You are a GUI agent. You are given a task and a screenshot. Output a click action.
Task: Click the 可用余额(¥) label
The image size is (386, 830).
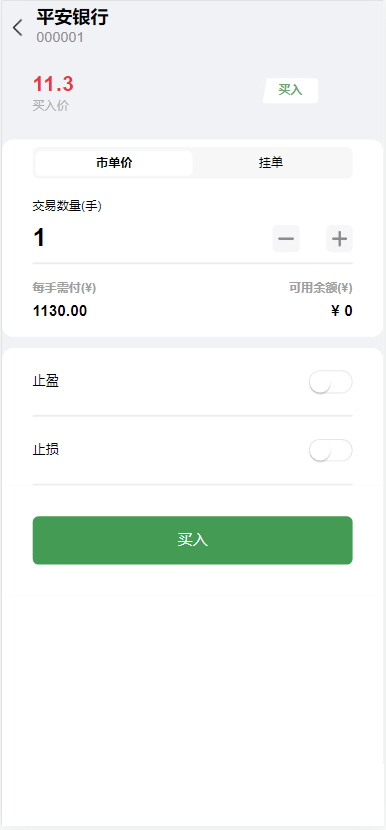tap(321, 288)
